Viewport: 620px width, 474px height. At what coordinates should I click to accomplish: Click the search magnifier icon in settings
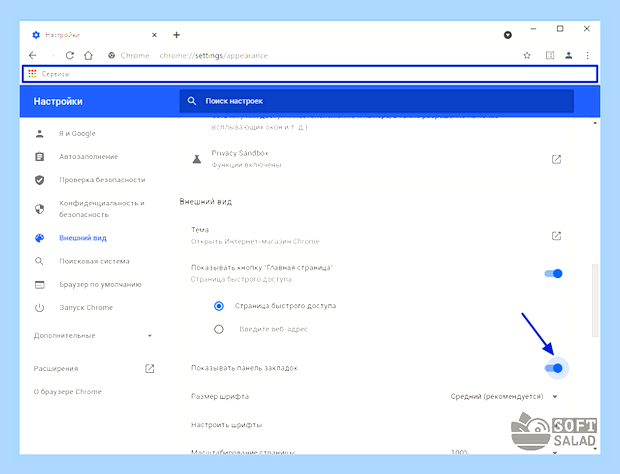coord(192,101)
